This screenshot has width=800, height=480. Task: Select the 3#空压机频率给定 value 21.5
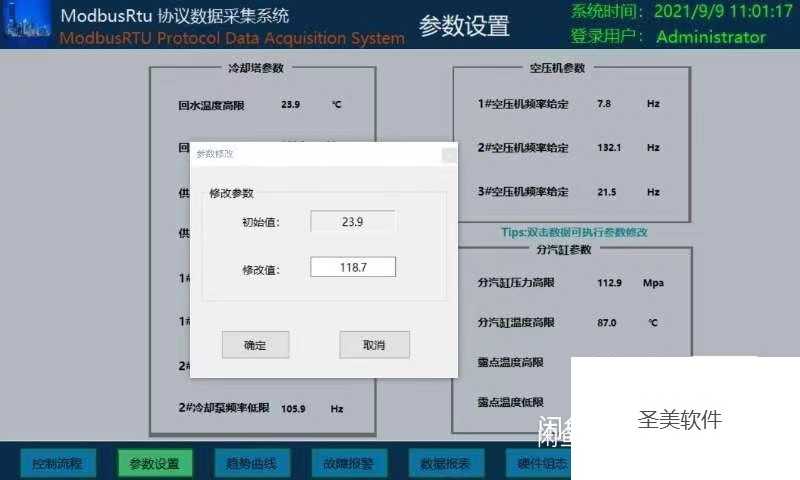point(607,192)
